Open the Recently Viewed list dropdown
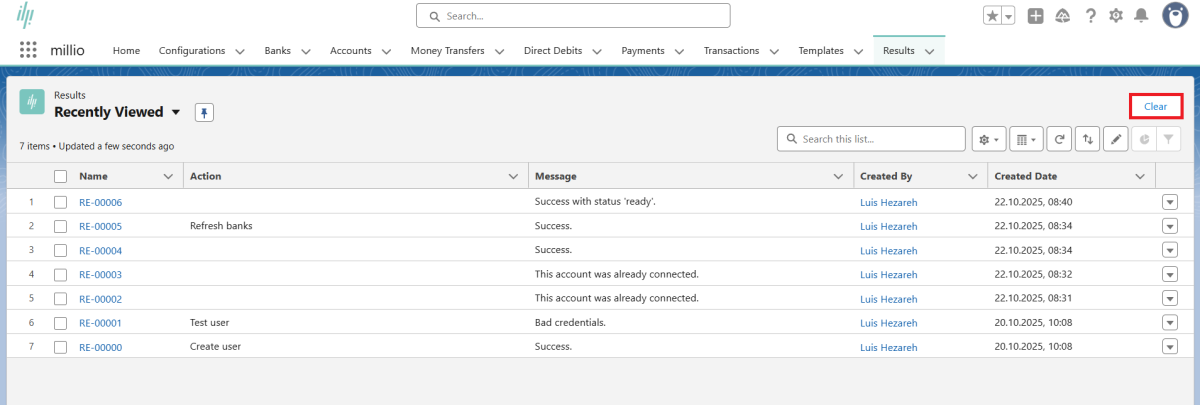This screenshot has width=1200, height=405. tap(176, 112)
